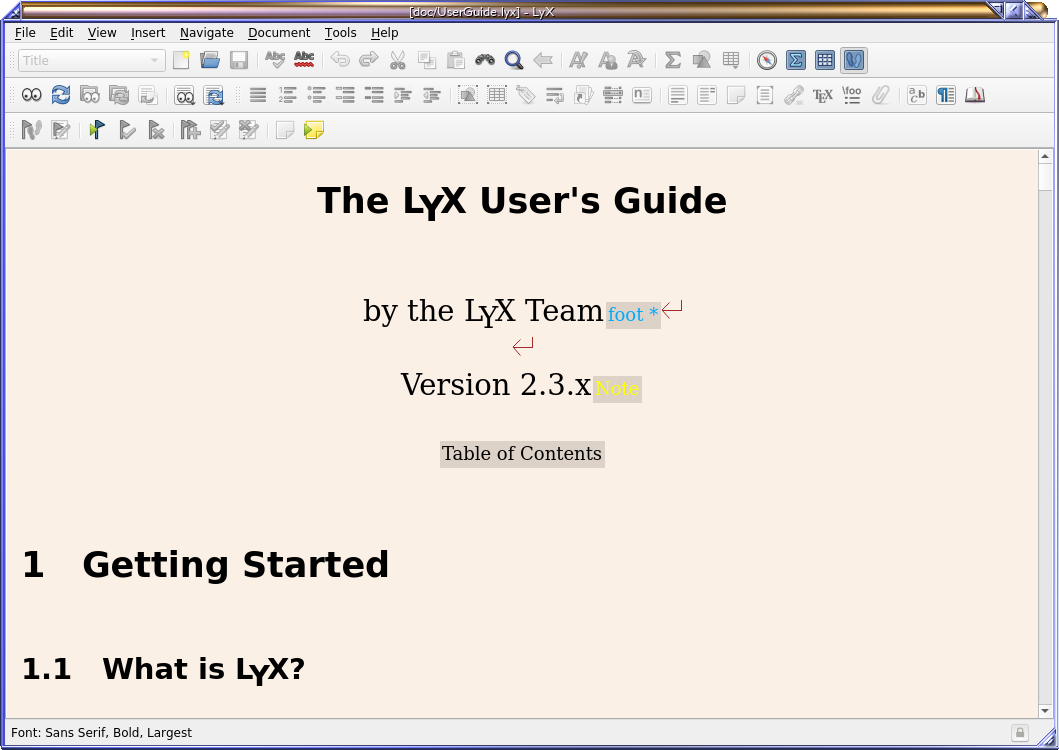1059x750 pixels.
Task: Toggle continuous spellcheck (Abc with red underline)
Action: click(304, 60)
